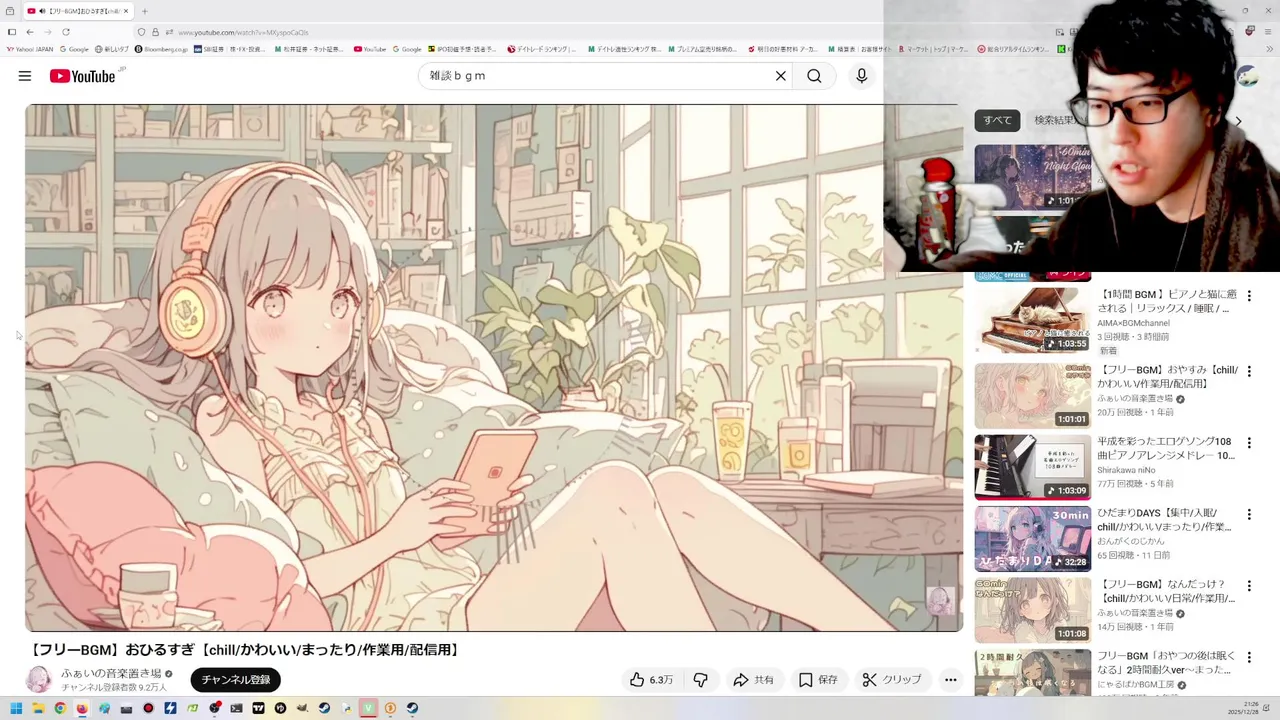Open the rightmost Steam icon in the taskbar
The width and height of the screenshot is (1280, 720).
[x=412, y=708]
